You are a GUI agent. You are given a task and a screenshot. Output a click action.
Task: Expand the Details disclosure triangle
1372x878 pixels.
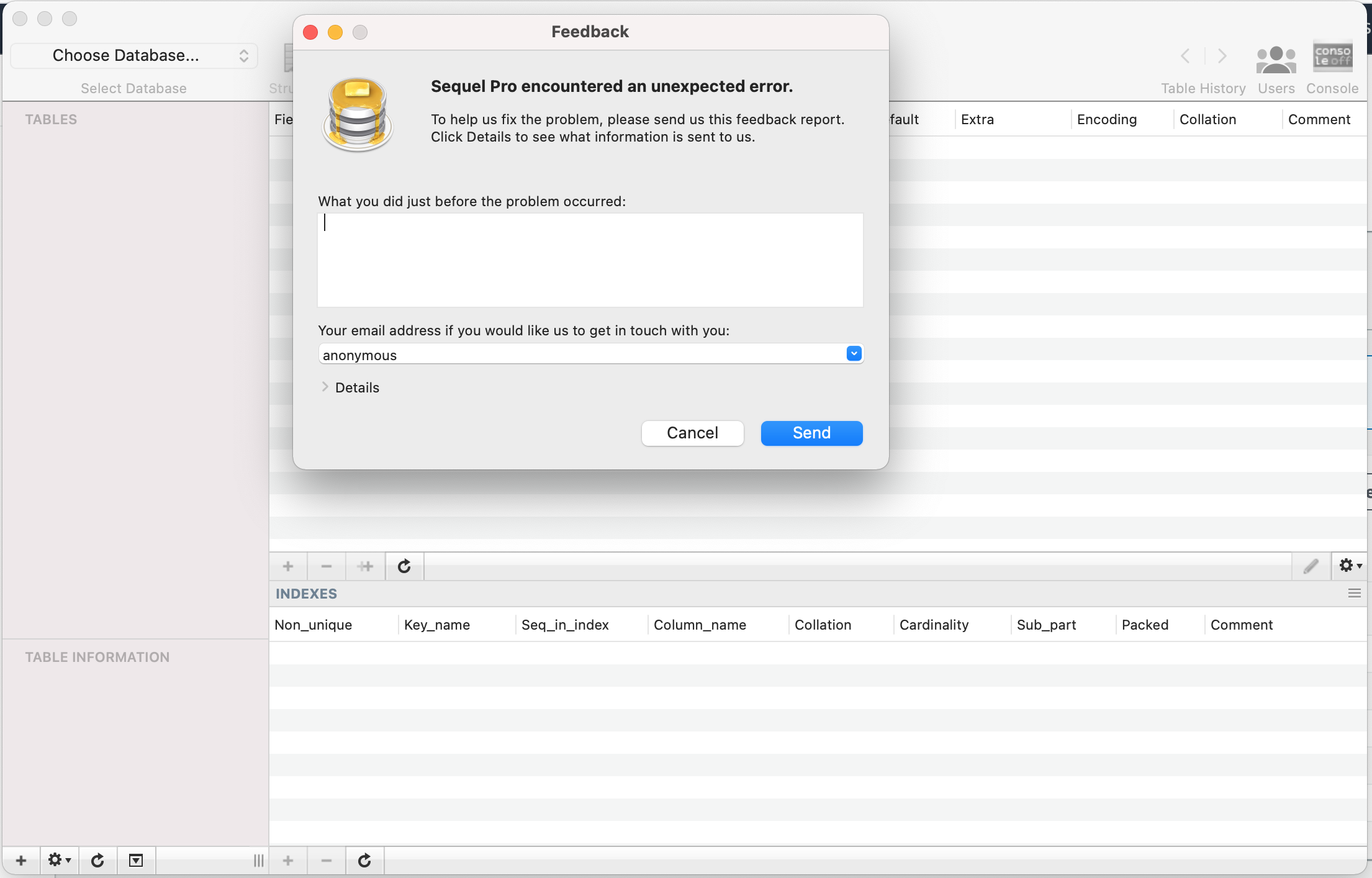coord(325,387)
